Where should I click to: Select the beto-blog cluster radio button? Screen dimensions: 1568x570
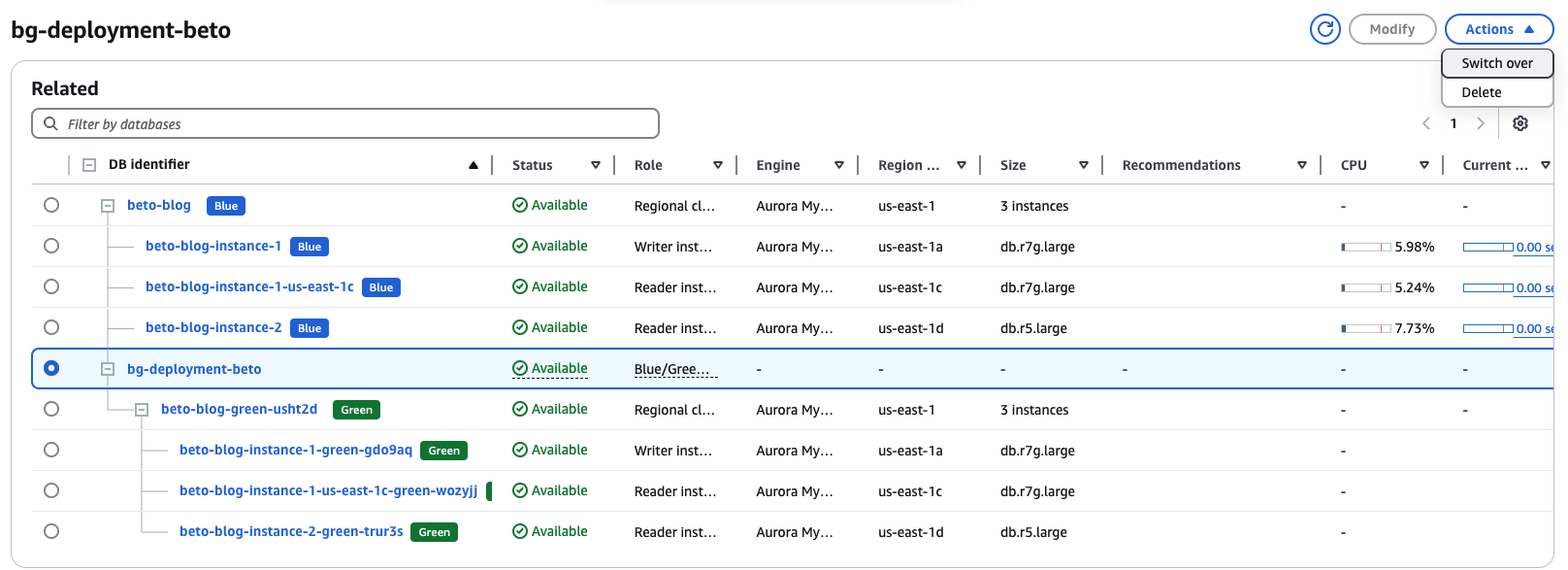51,205
